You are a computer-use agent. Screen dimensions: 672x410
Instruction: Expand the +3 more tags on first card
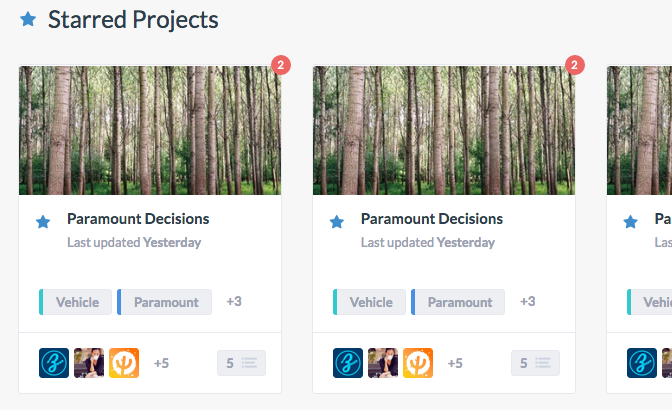[234, 301]
